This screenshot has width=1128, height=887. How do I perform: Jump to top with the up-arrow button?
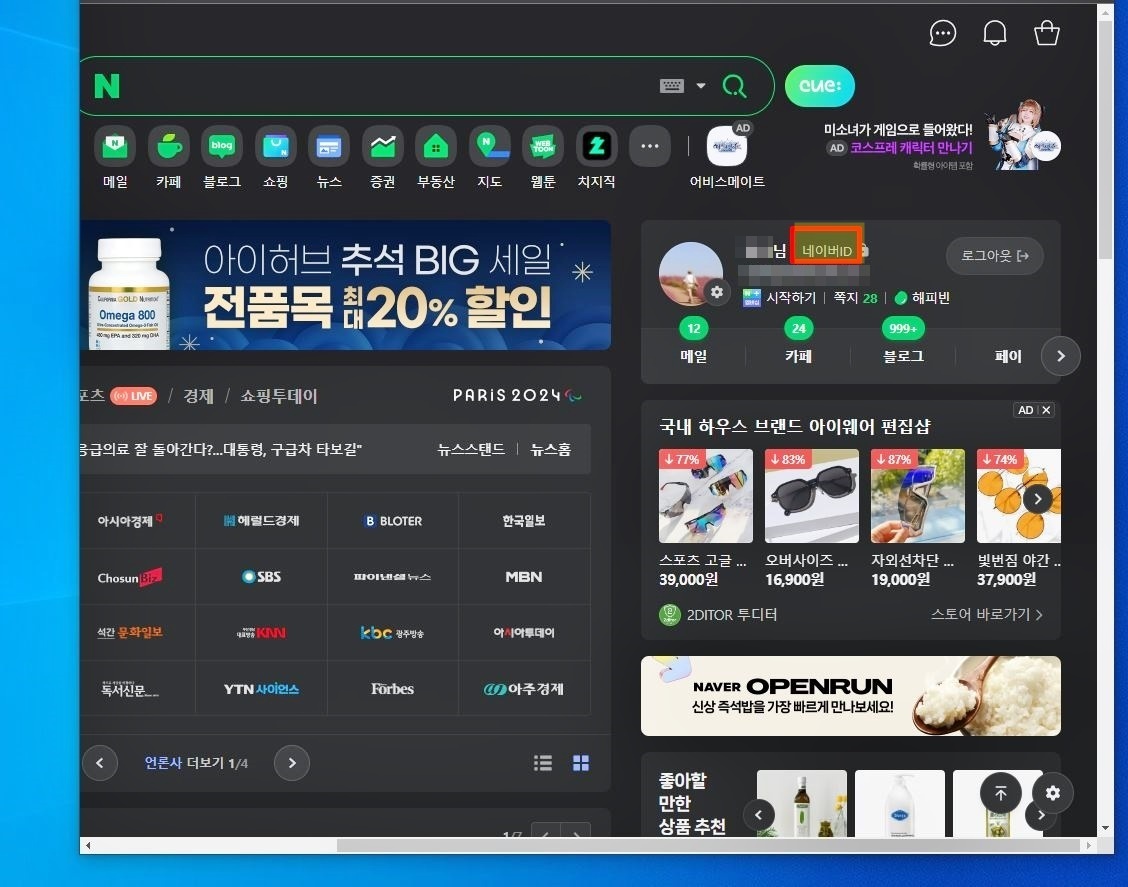pos(1001,793)
